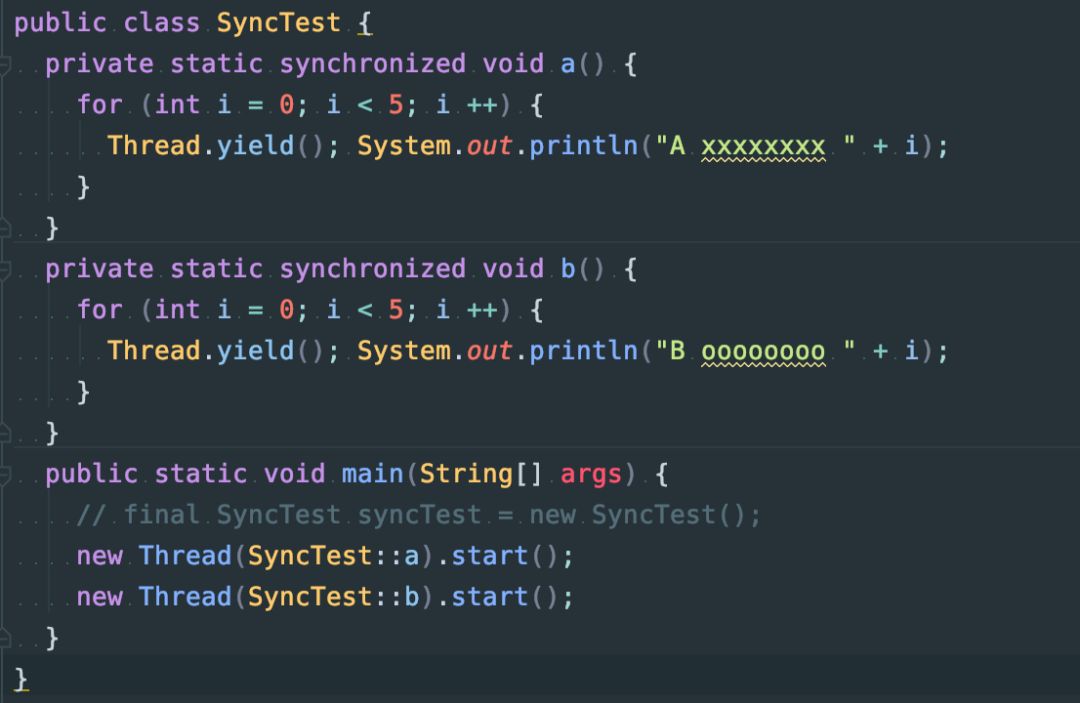Image resolution: width=1080 pixels, height=703 pixels.
Task: Click "int" keyword in method a loop
Action: [177, 105]
